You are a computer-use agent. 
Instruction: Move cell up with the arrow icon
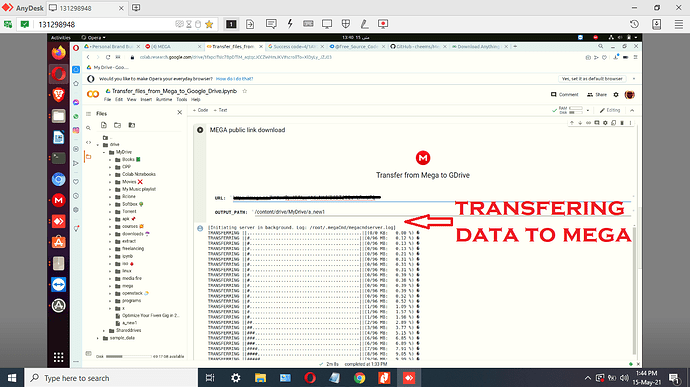[572, 123]
